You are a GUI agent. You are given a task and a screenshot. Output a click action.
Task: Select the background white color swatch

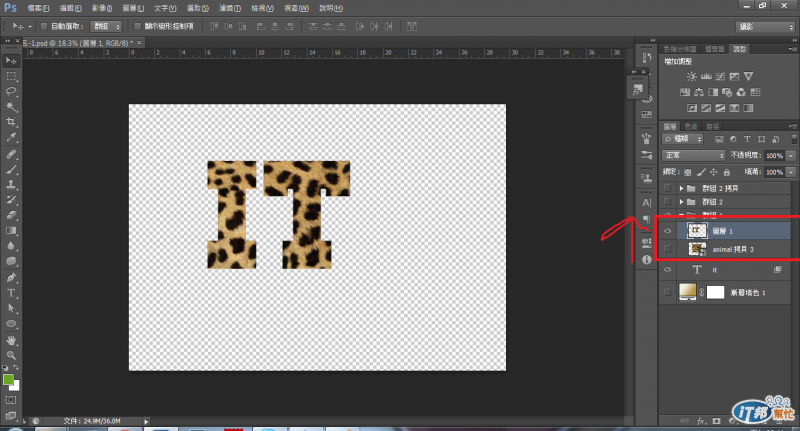16,386
